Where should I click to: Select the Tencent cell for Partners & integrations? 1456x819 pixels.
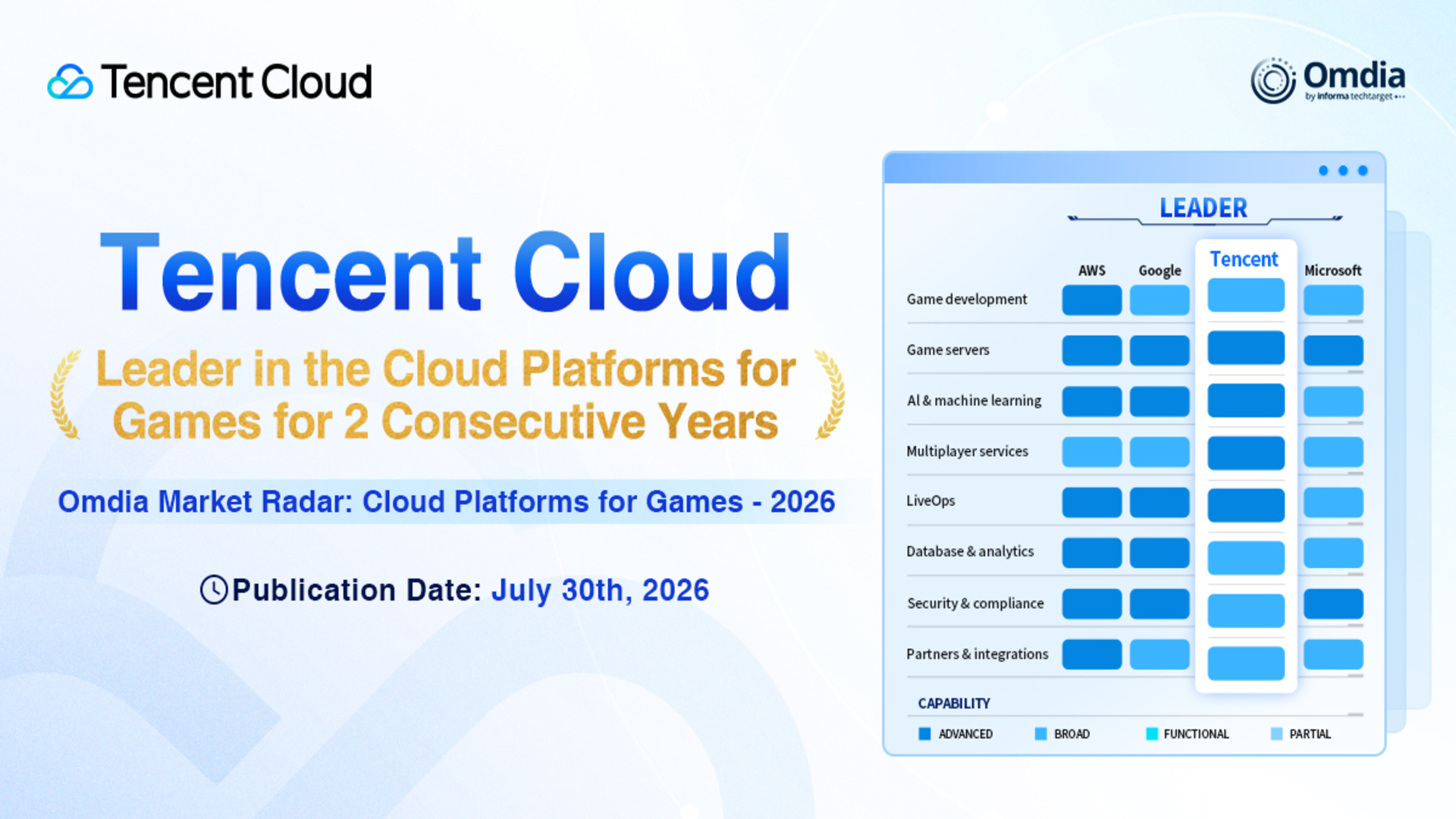pyautogui.click(x=1246, y=664)
